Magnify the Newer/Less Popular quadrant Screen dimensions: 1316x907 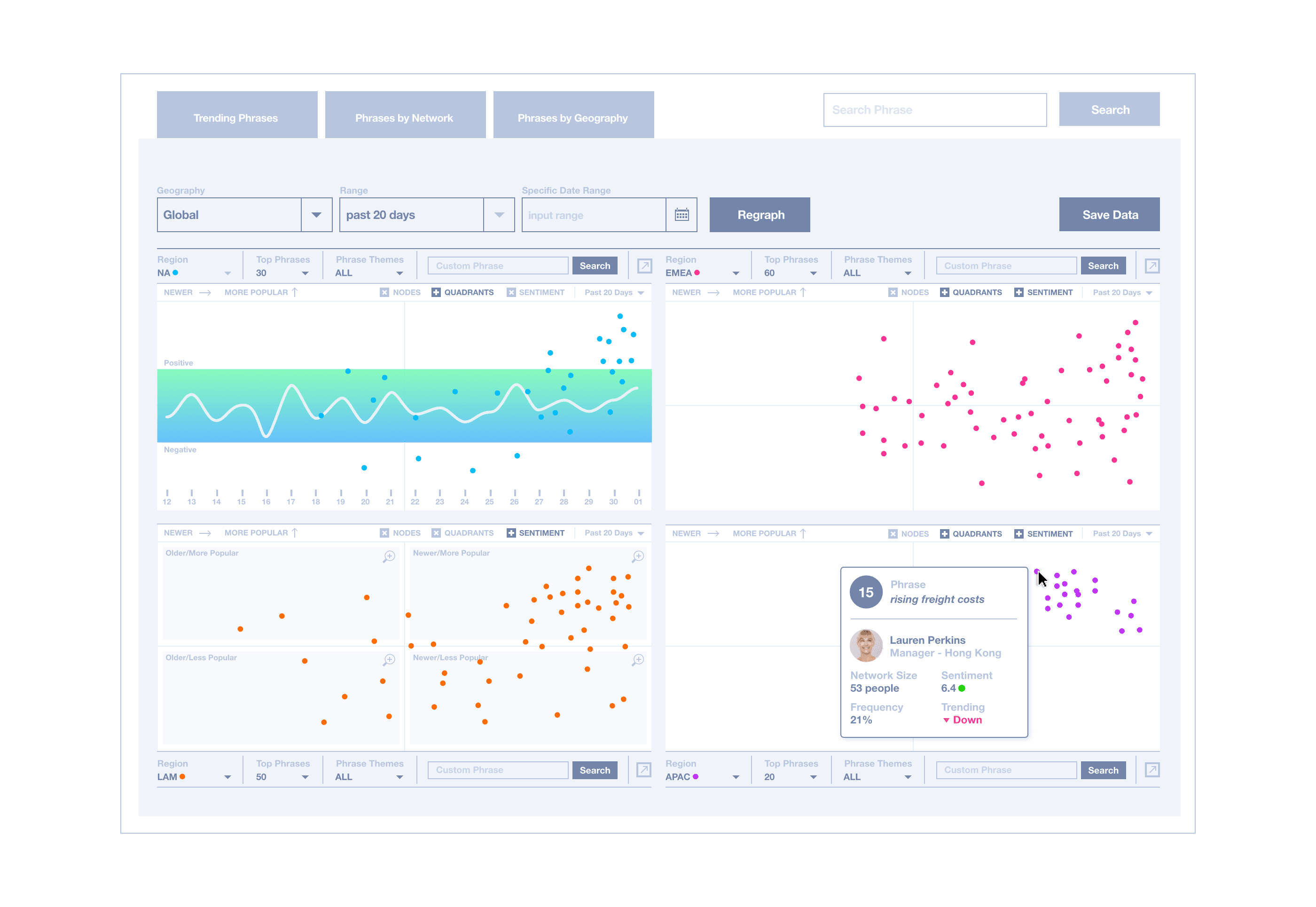638,660
